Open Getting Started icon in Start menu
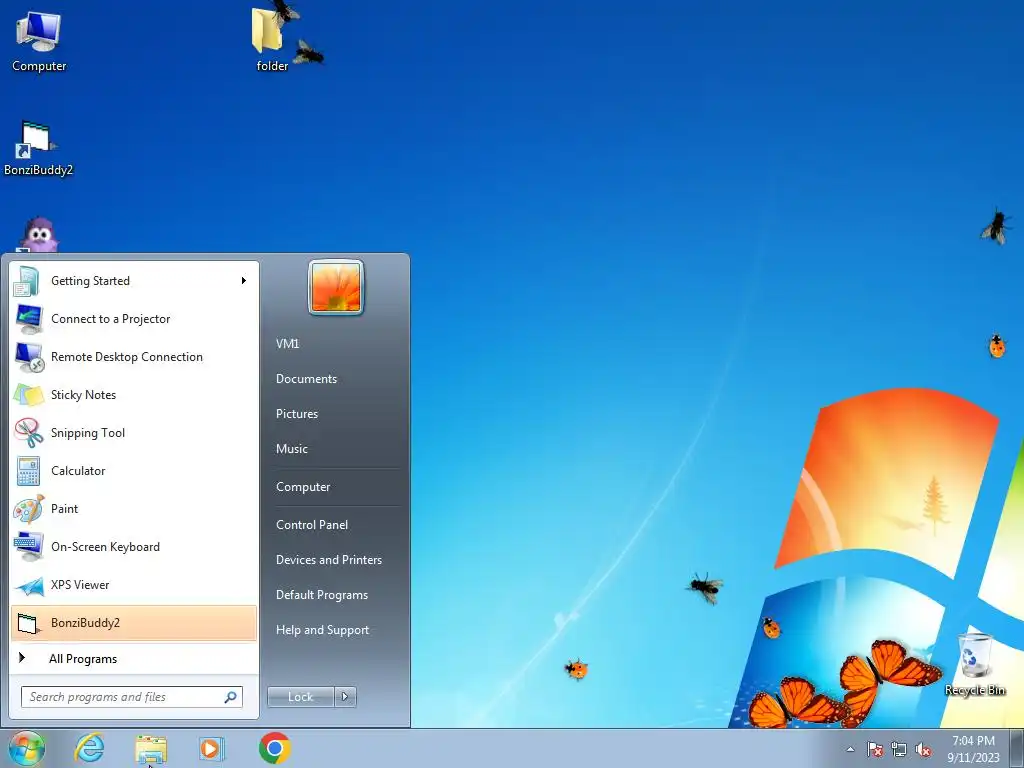The image size is (1024, 768). coord(28,281)
